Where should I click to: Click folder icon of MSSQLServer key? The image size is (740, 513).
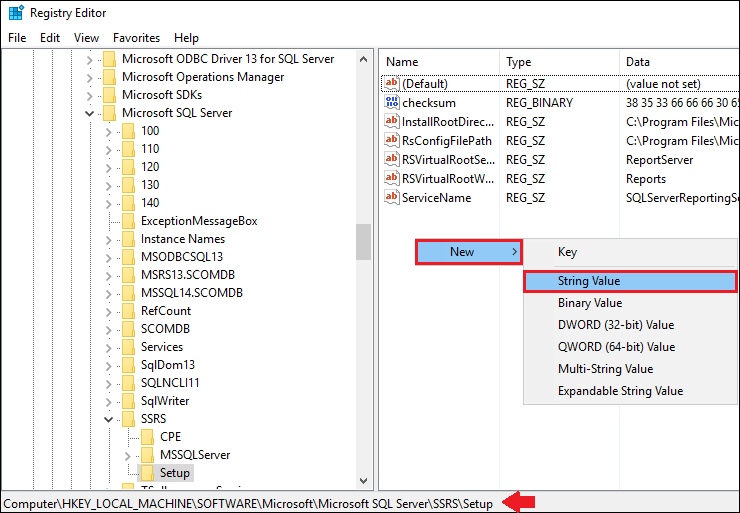click(147, 454)
